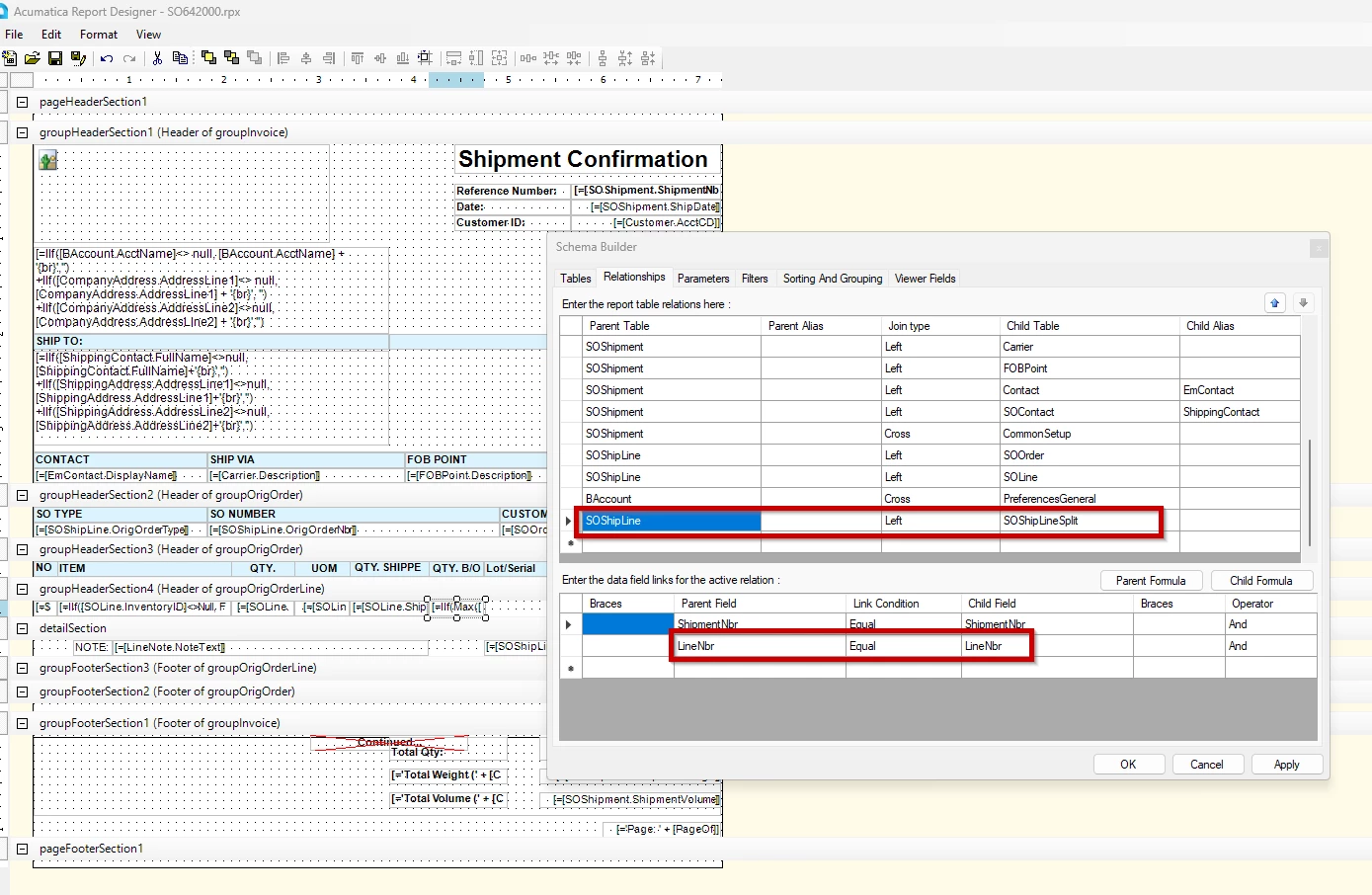This screenshot has height=895, width=1372.
Task: Select the BAccount parent table cell
Action: [672, 499]
